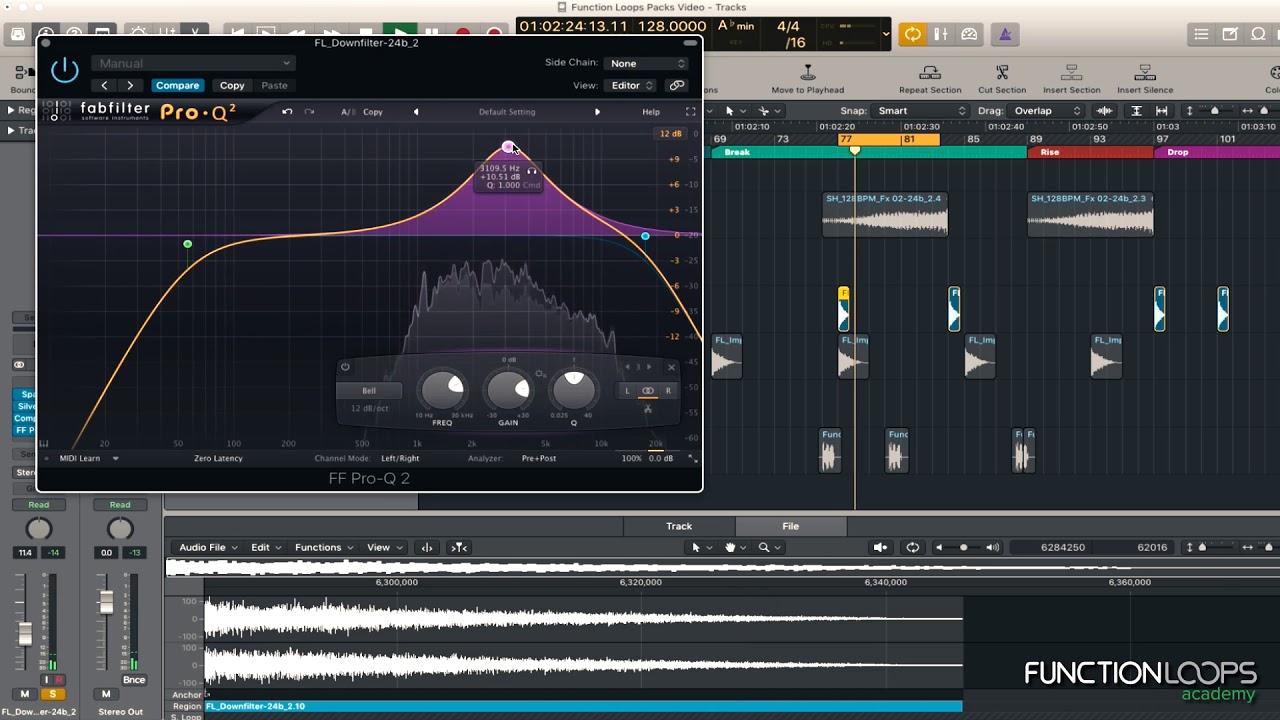Toggle the selected band enable button
Viewport: 1280px width, 720px height.
(x=345, y=367)
